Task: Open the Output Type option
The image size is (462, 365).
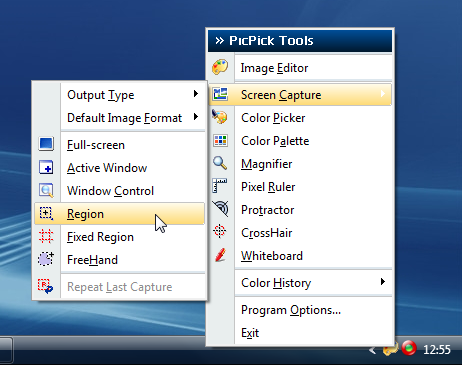Action: tap(120, 95)
